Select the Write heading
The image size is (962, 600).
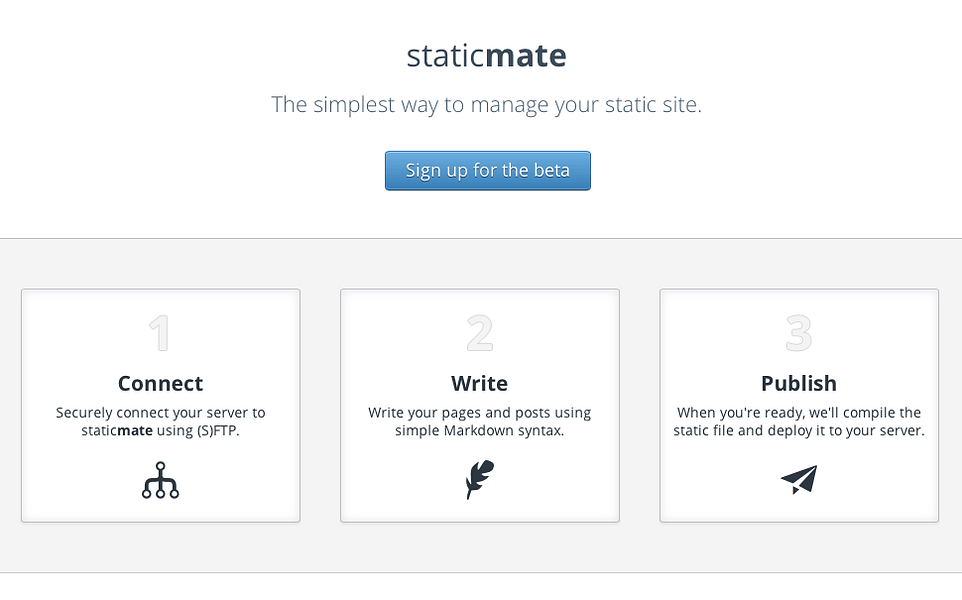[479, 383]
